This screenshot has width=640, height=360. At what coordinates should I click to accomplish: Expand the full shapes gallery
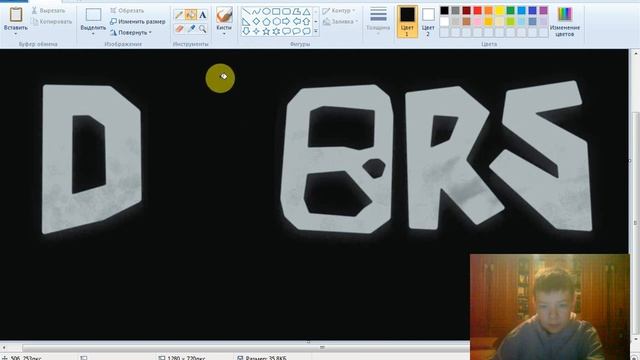[x=316, y=31]
